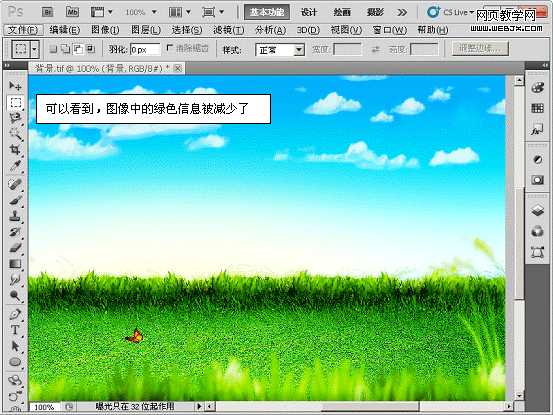Open the Masks panel icon
Viewport: 553px width, 415px height.
coord(537,180)
